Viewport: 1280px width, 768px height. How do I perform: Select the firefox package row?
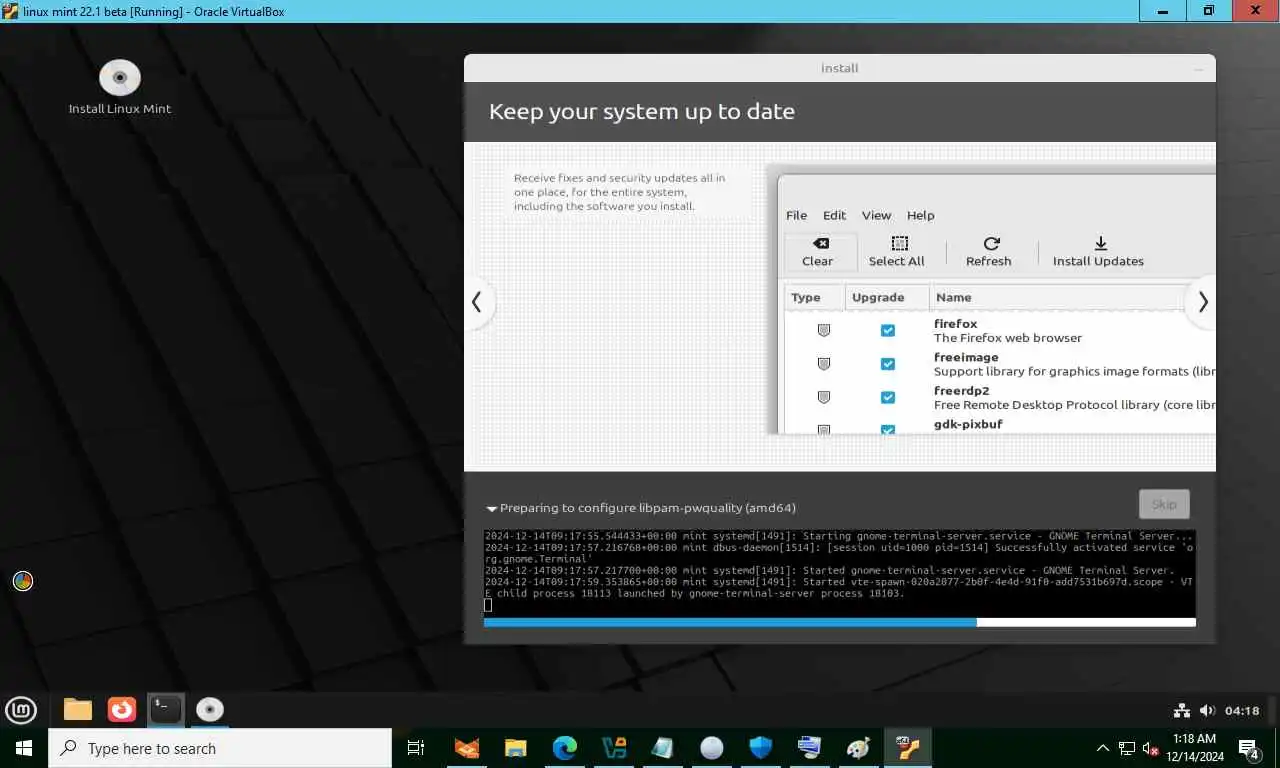pos(1000,331)
